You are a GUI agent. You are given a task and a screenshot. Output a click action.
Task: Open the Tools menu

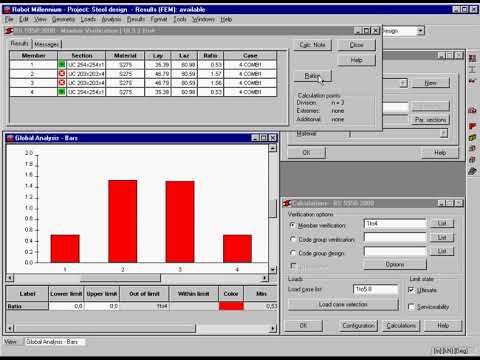pyautogui.click(x=180, y=19)
